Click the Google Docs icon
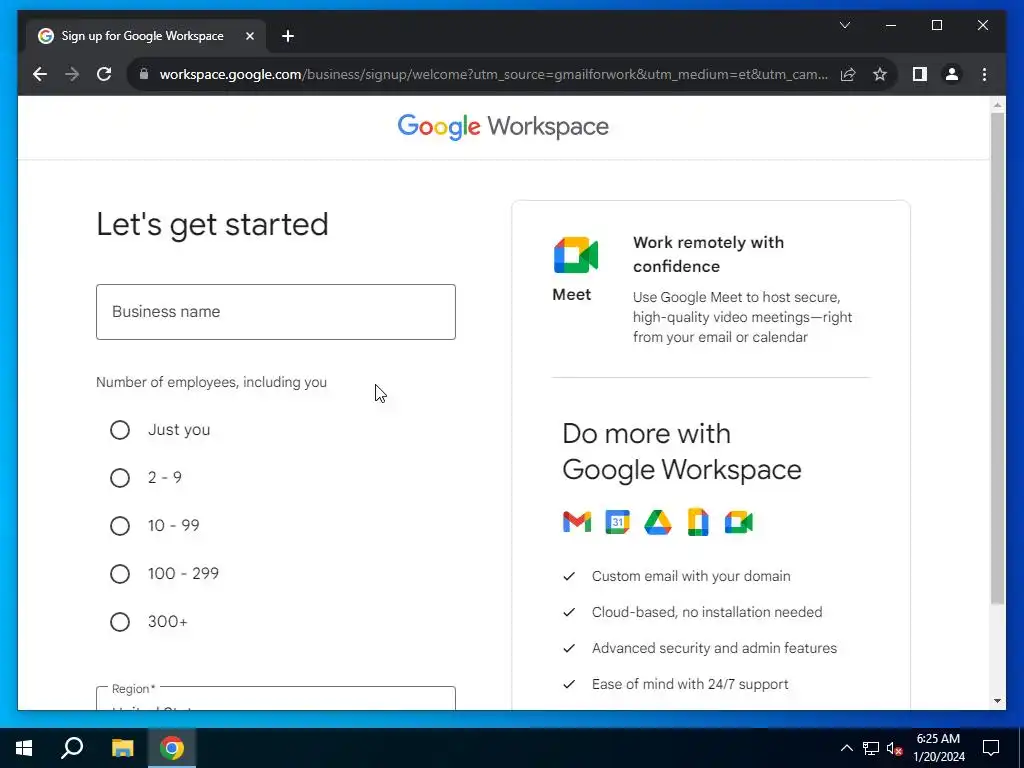This screenshot has width=1024, height=768. tap(698, 522)
